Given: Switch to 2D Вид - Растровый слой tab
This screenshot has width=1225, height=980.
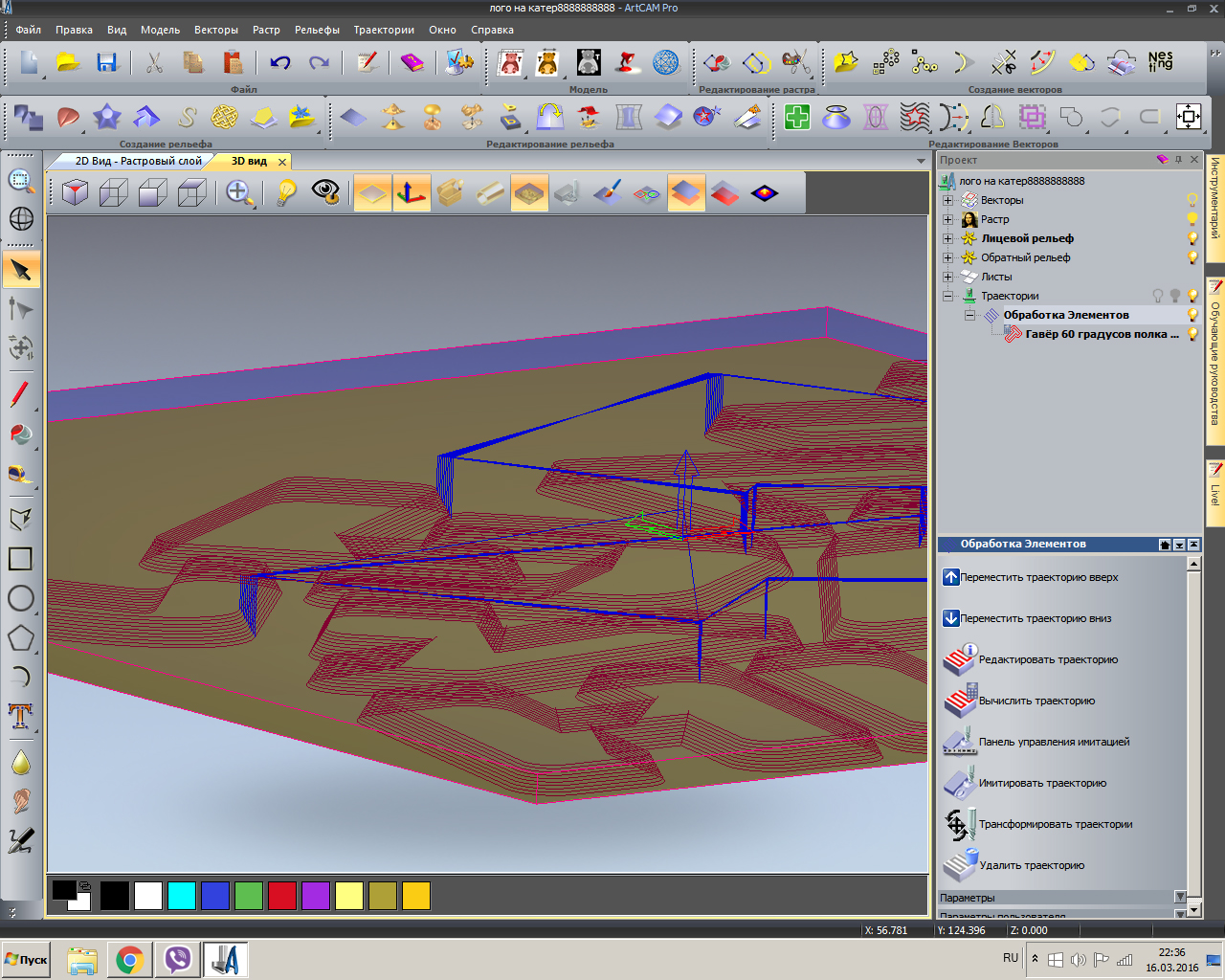Looking at the screenshot, I should [x=138, y=161].
